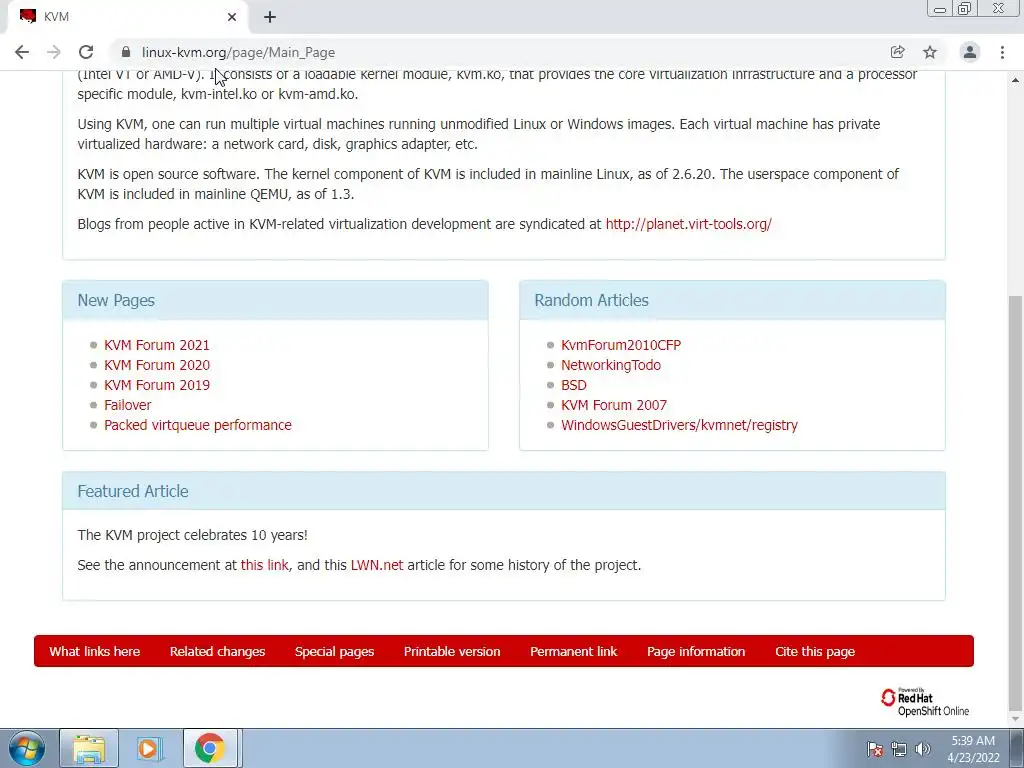Click What links here
Image resolution: width=1024 pixels, height=768 pixels.
click(95, 651)
